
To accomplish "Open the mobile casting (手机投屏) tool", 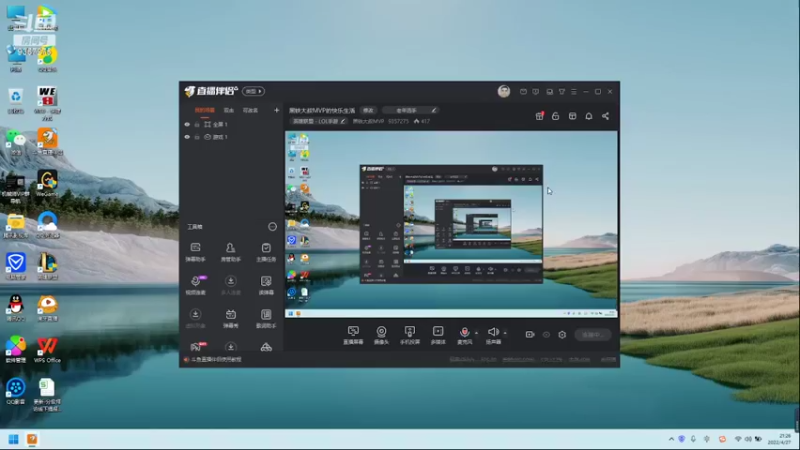I will [x=410, y=335].
